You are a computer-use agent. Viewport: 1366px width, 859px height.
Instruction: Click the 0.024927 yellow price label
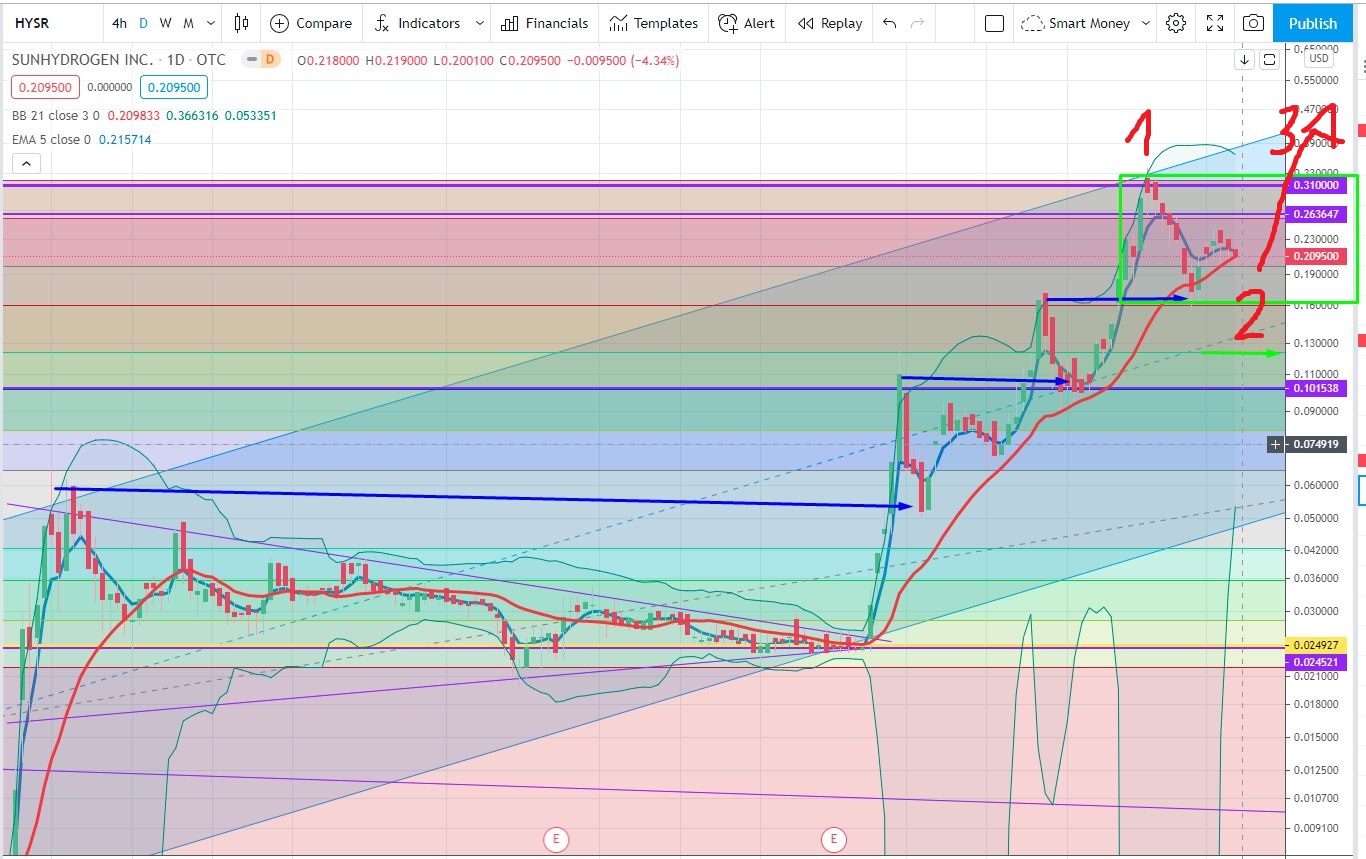pyautogui.click(x=1316, y=645)
